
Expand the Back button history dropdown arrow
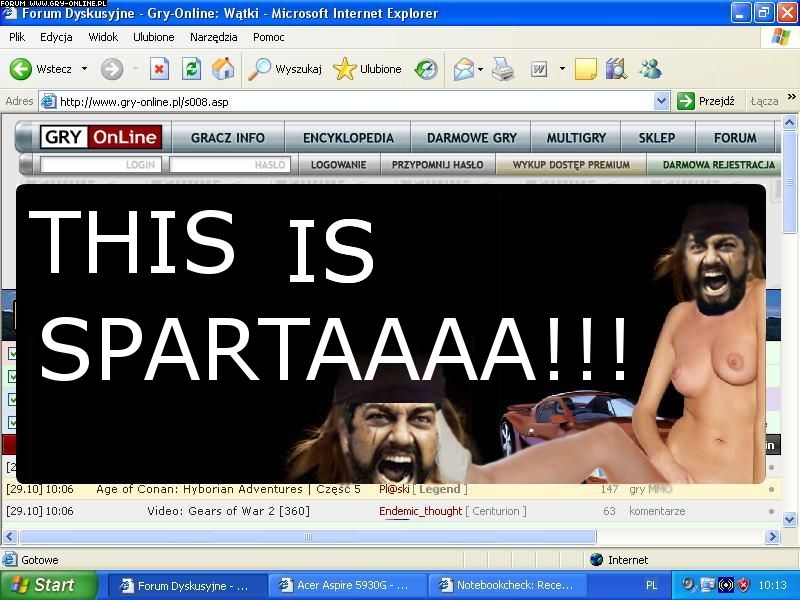pos(84,69)
